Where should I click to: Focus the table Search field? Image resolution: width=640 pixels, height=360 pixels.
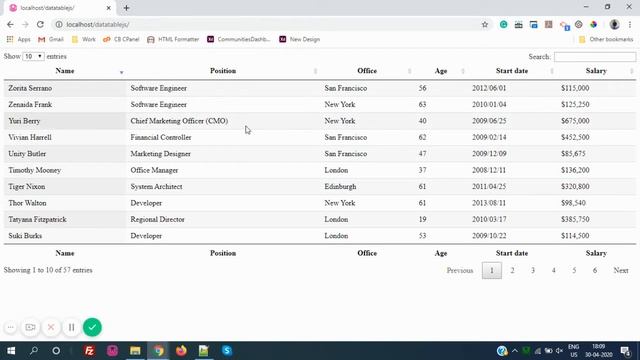(595, 57)
